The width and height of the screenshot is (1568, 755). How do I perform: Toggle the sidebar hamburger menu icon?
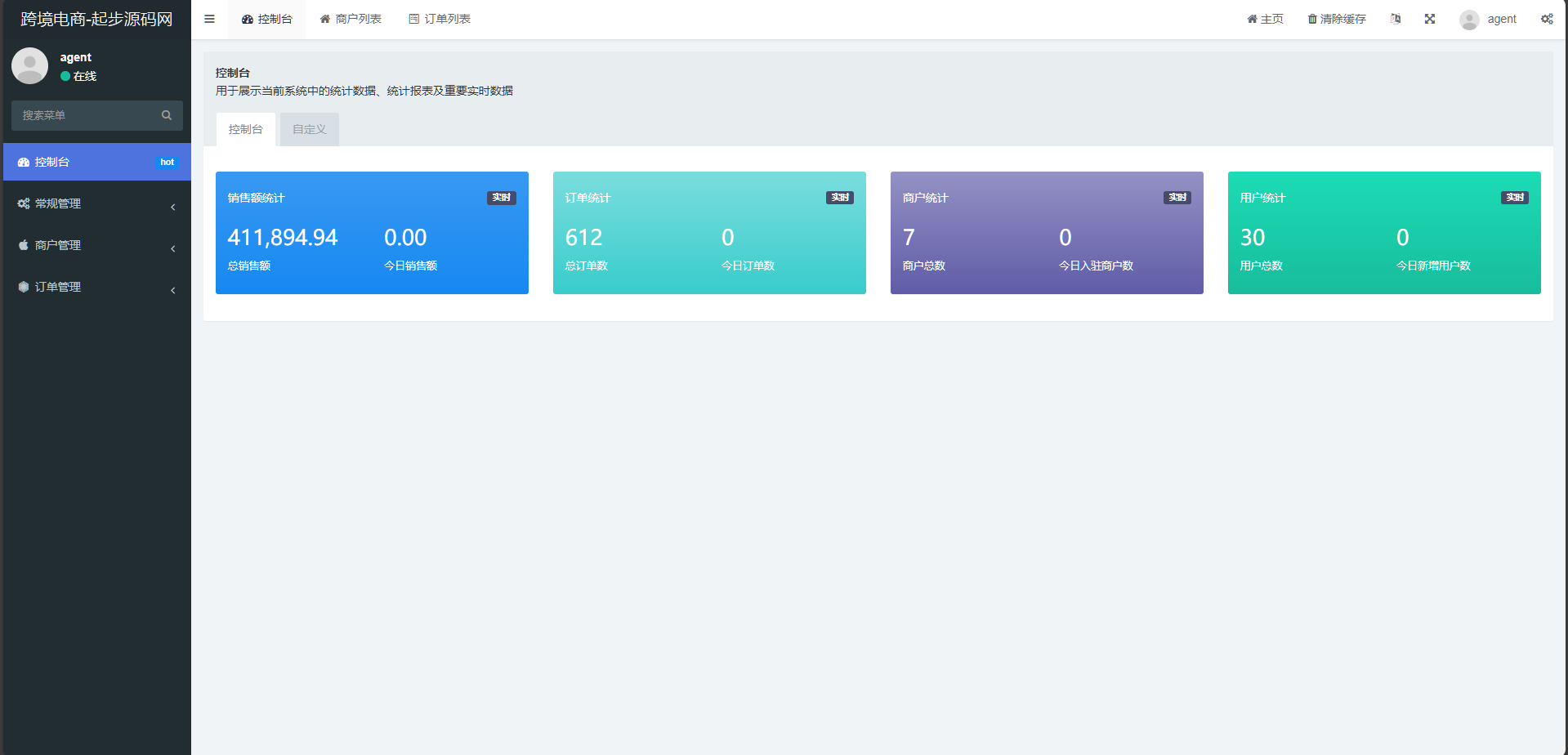209,19
